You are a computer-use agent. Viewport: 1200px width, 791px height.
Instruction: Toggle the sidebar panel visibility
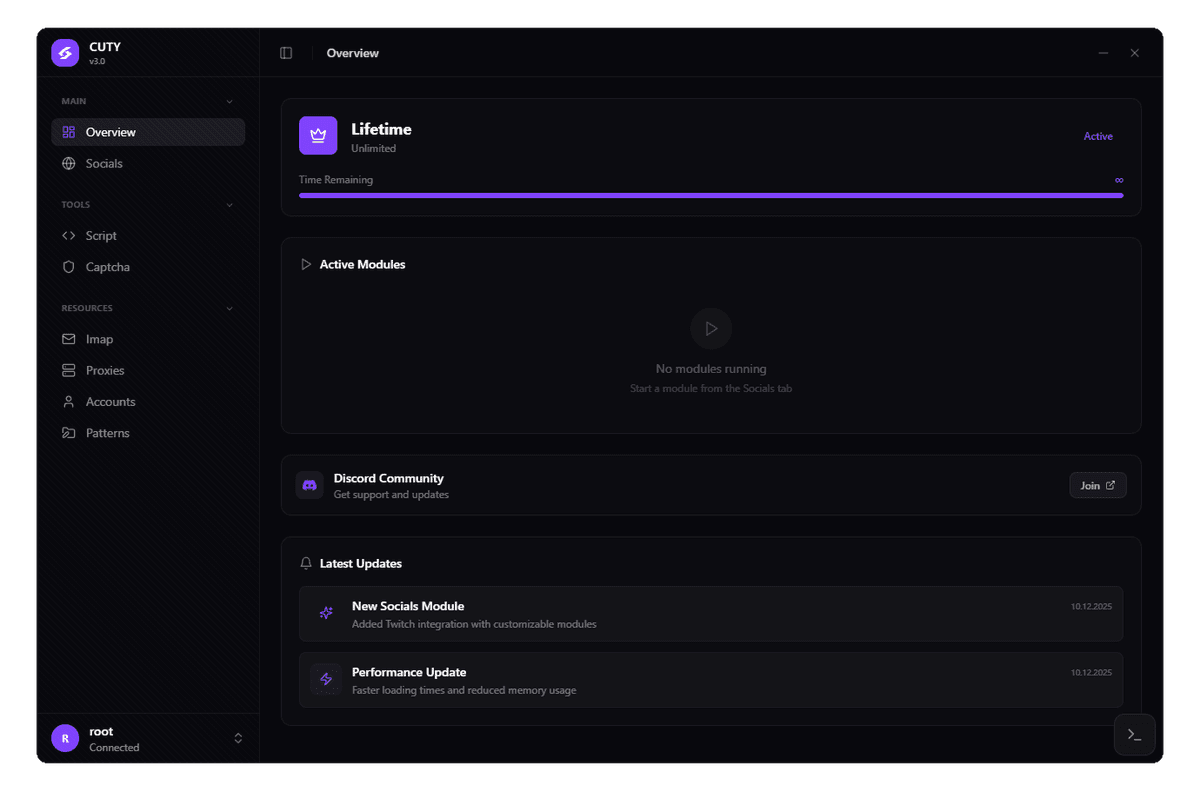286,53
